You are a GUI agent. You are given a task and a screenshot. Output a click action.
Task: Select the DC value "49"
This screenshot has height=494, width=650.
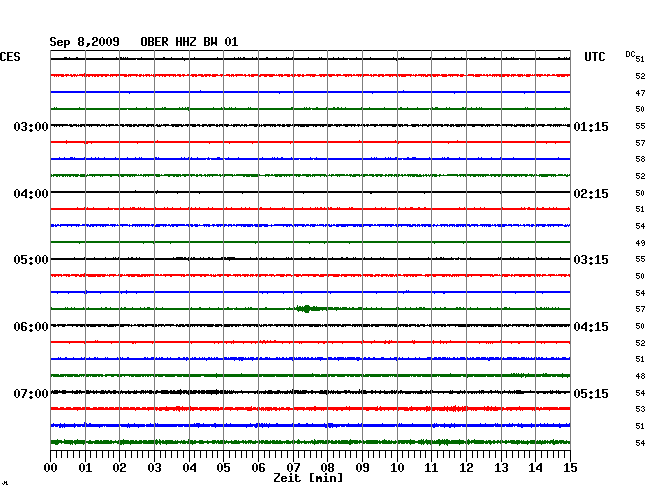(x=640, y=243)
